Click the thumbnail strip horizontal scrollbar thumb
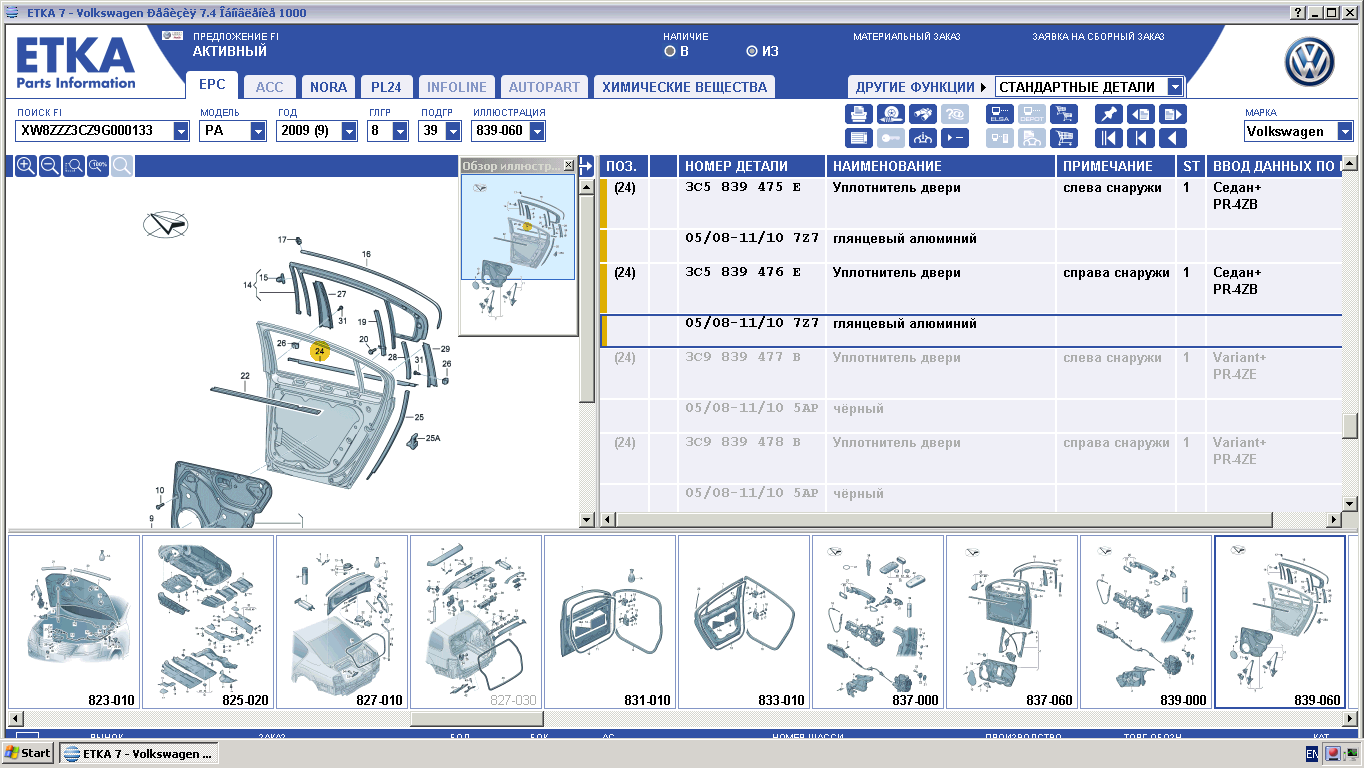This screenshot has height=769, width=1366. coord(478,718)
